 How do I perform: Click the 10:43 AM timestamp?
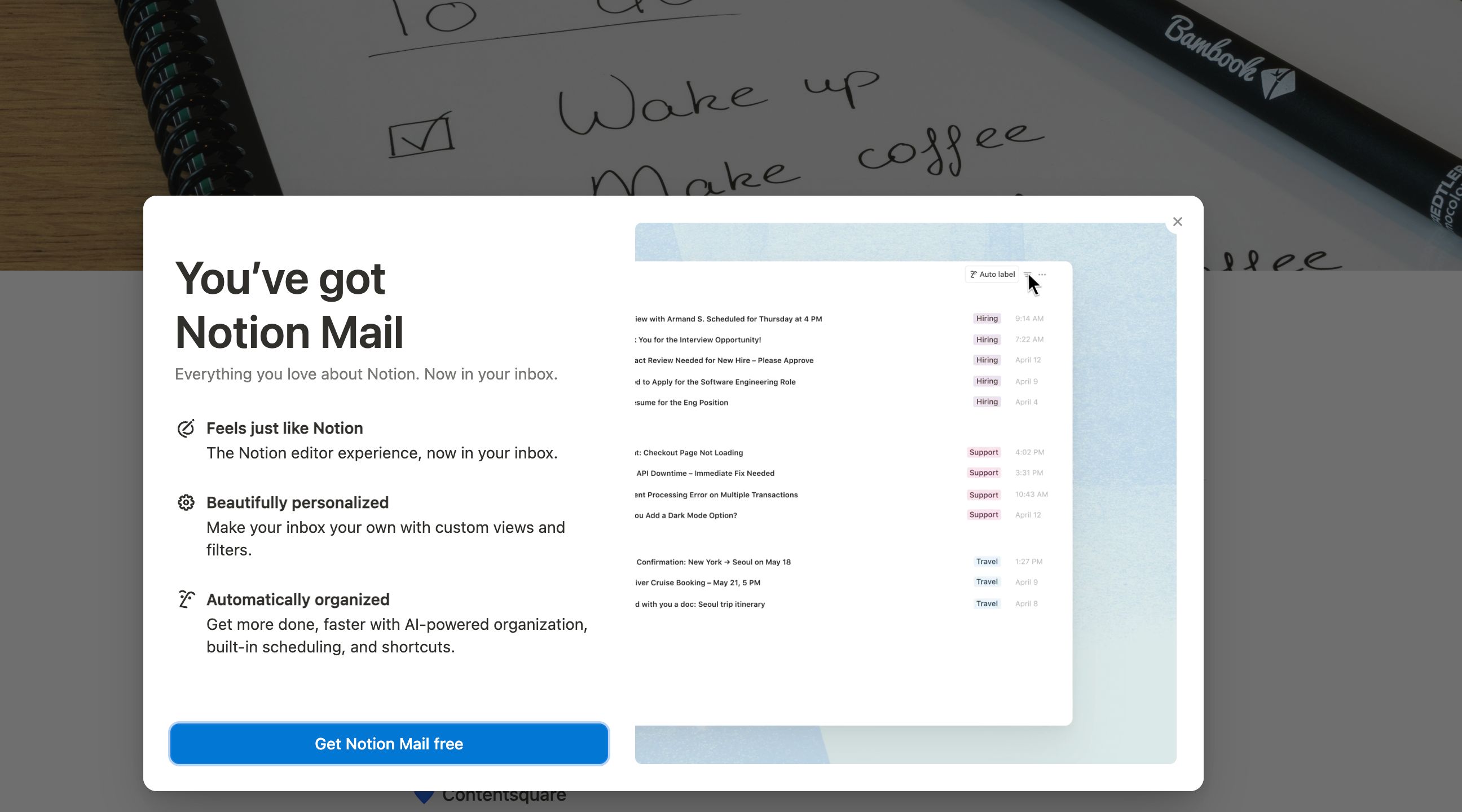click(1031, 494)
